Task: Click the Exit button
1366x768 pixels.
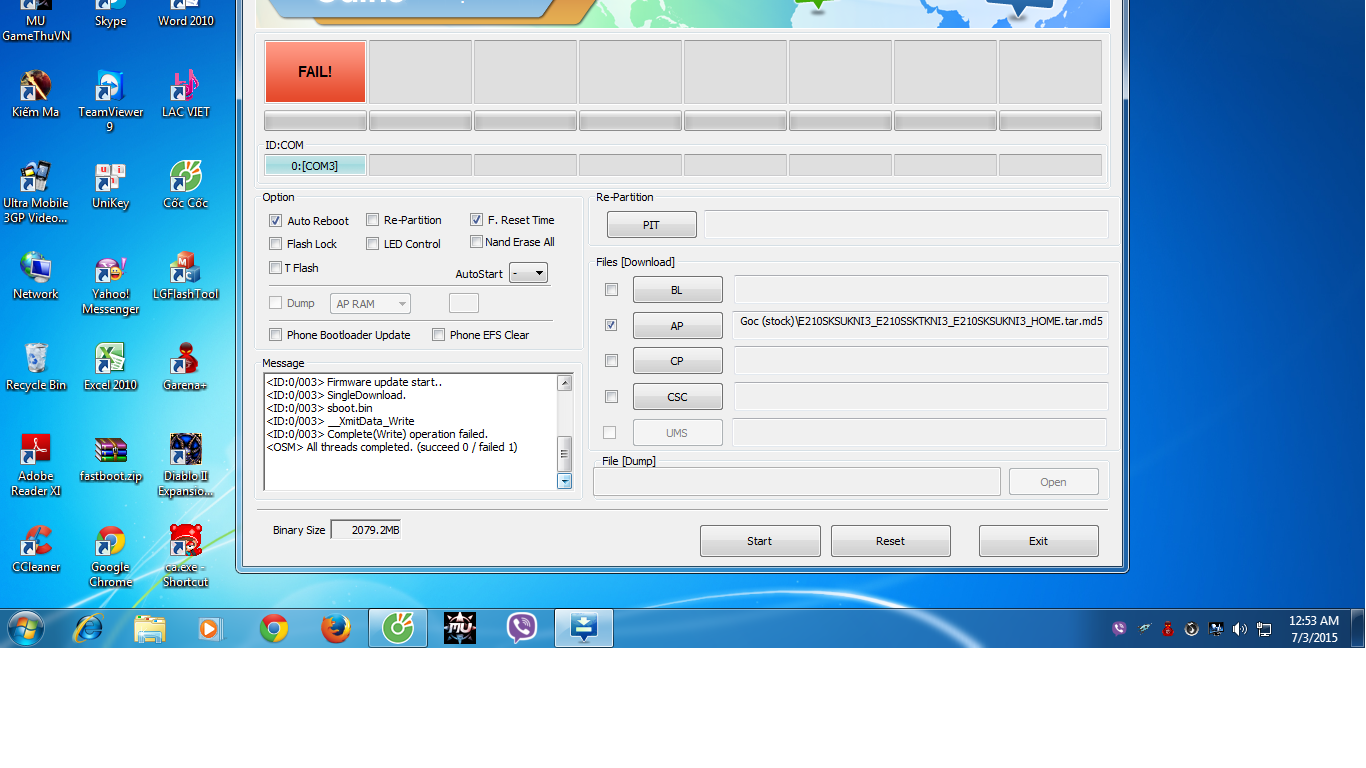Action: (x=1038, y=541)
